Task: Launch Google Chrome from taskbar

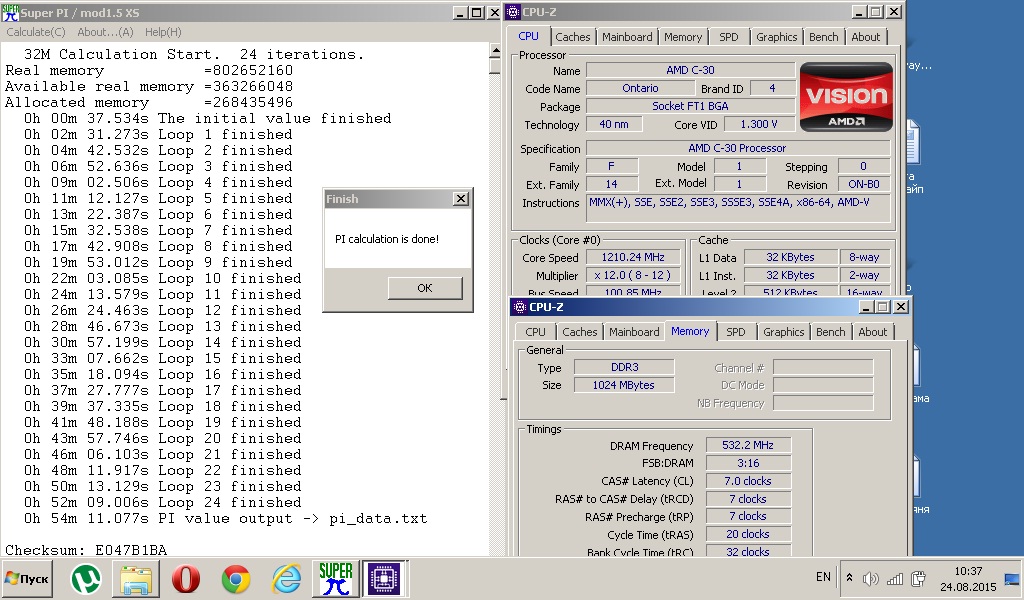Action: (236, 578)
